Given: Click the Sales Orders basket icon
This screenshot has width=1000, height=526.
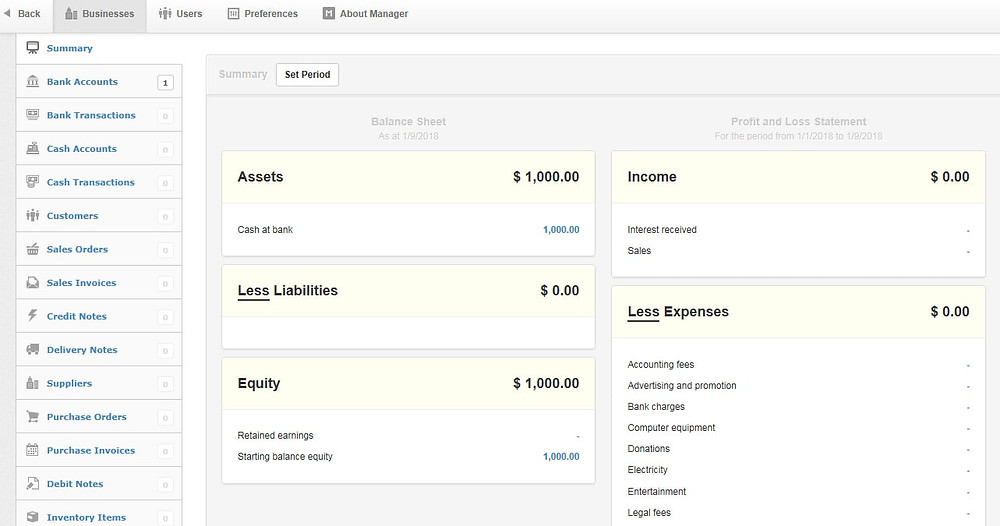Looking at the screenshot, I should tap(33, 249).
